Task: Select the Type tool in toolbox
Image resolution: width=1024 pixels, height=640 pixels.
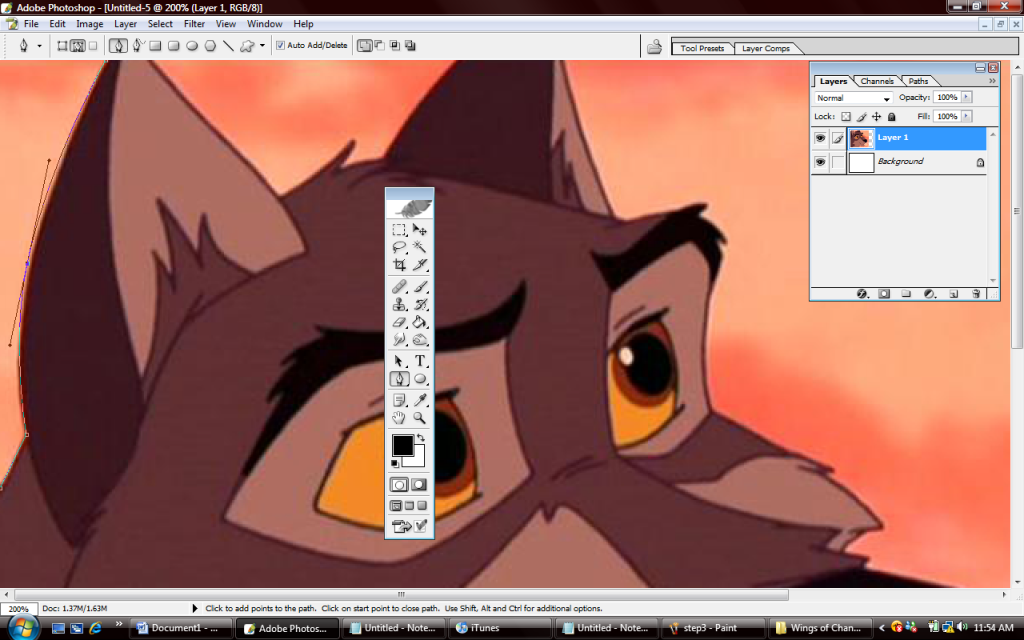Action: click(420, 360)
